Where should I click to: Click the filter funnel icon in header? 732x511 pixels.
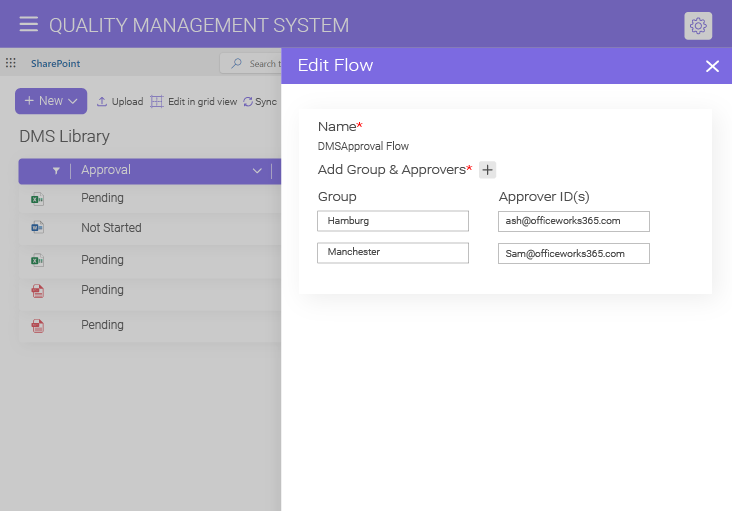pyautogui.click(x=56, y=171)
